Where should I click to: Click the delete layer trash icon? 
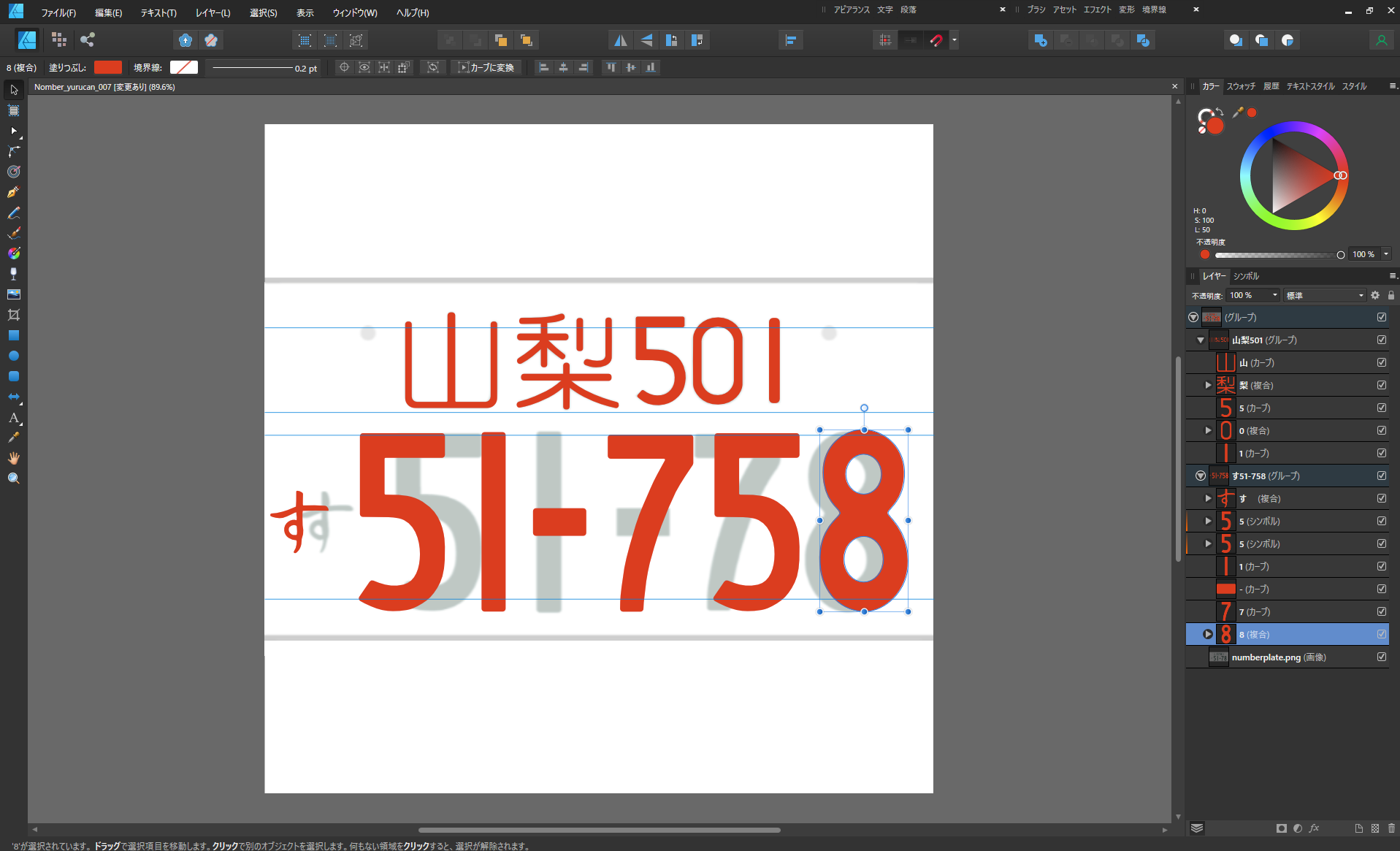point(1391,828)
